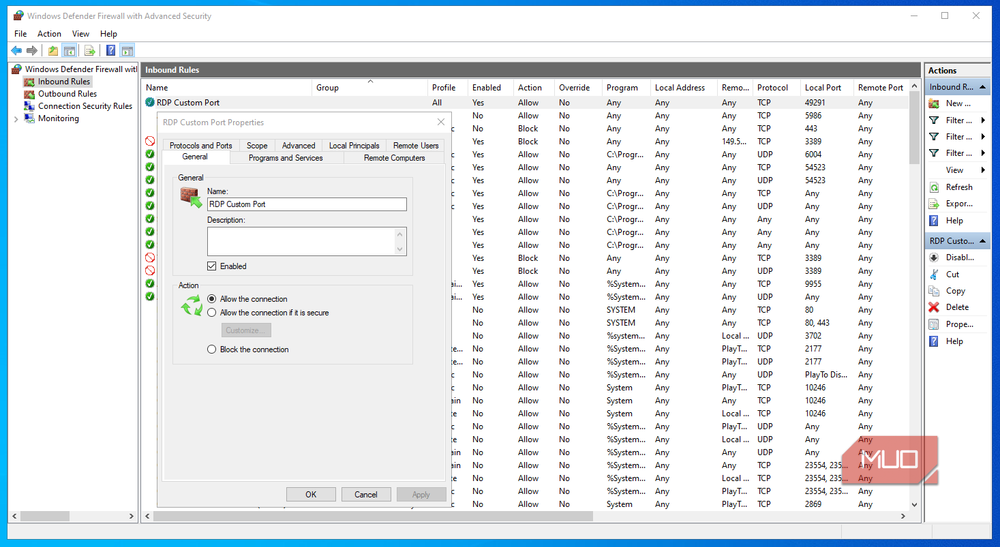Click the Properties icon in Actions pane
Screen dimensions: 1000x547
934,325
